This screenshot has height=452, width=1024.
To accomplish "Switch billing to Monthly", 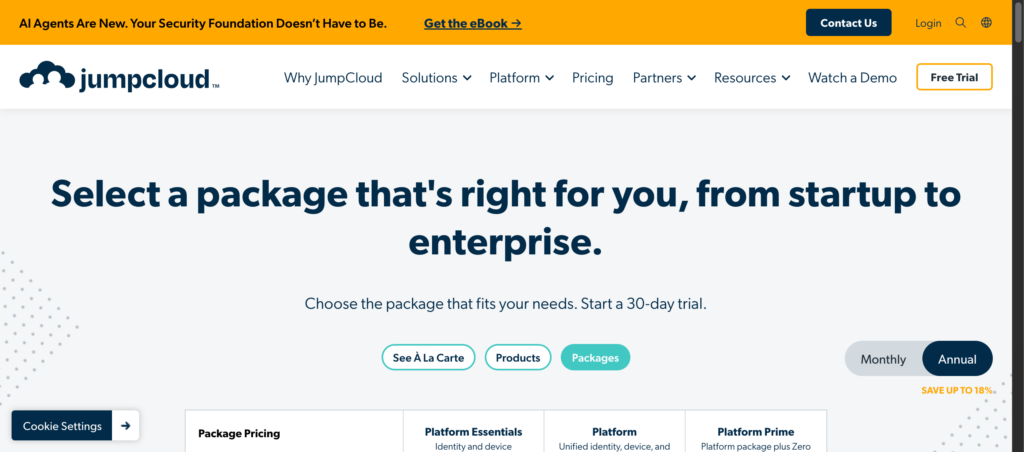I will pyautogui.click(x=883, y=359).
